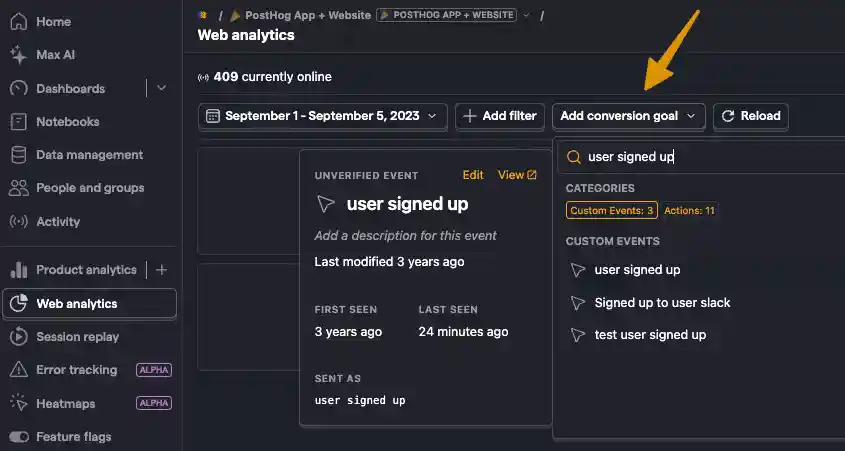Reload the web analytics data
This screenshot has width=845, height=451.
[x=750, y=116]
